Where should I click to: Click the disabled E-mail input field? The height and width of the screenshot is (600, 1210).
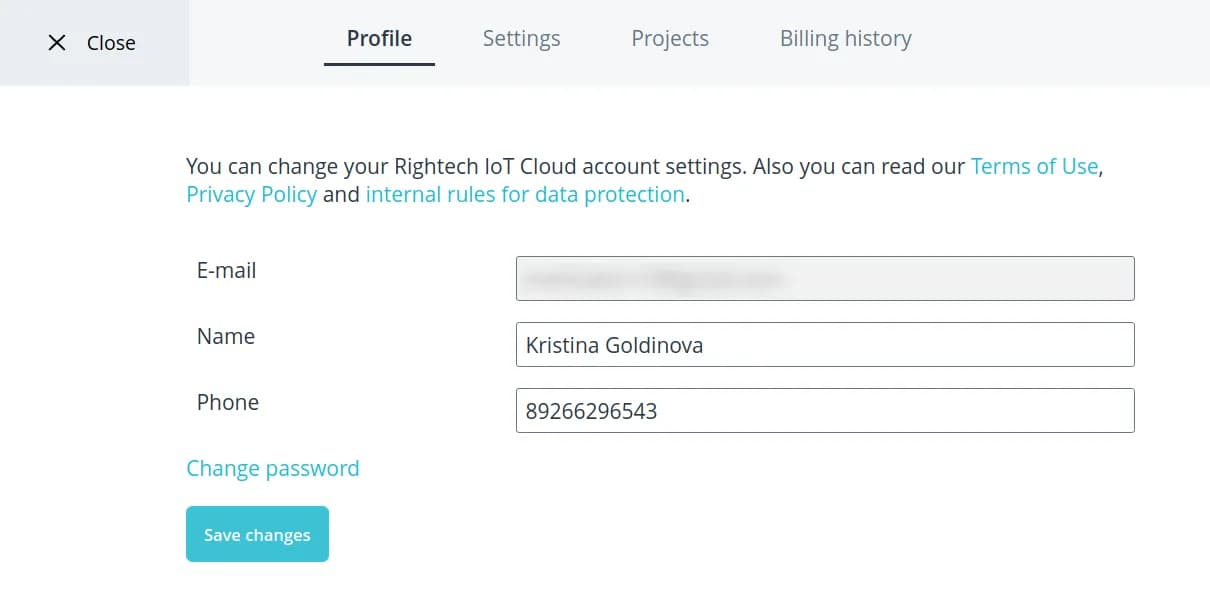click(x=825, y=279)
